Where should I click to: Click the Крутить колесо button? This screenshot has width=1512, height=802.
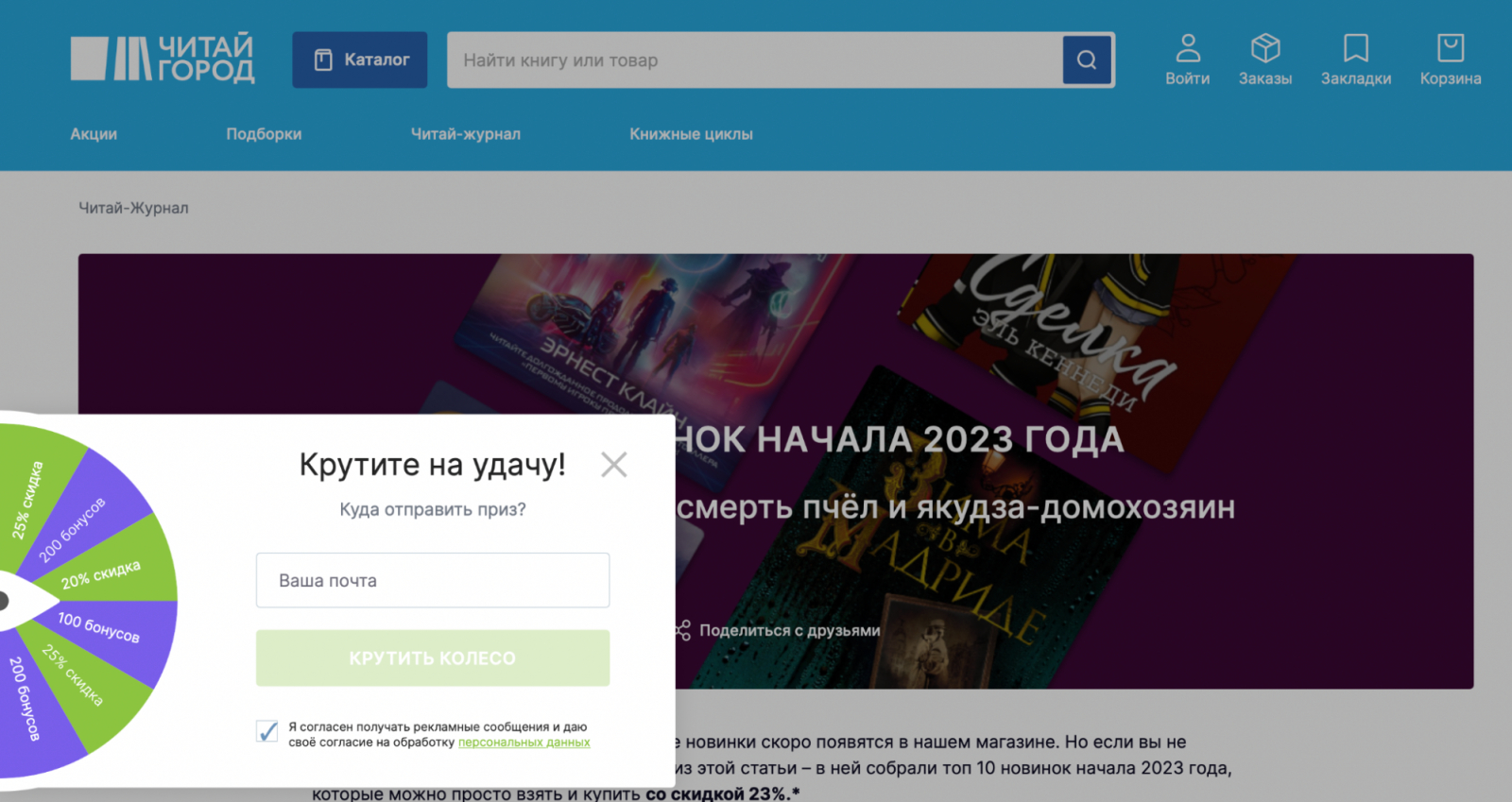point(433,657)
